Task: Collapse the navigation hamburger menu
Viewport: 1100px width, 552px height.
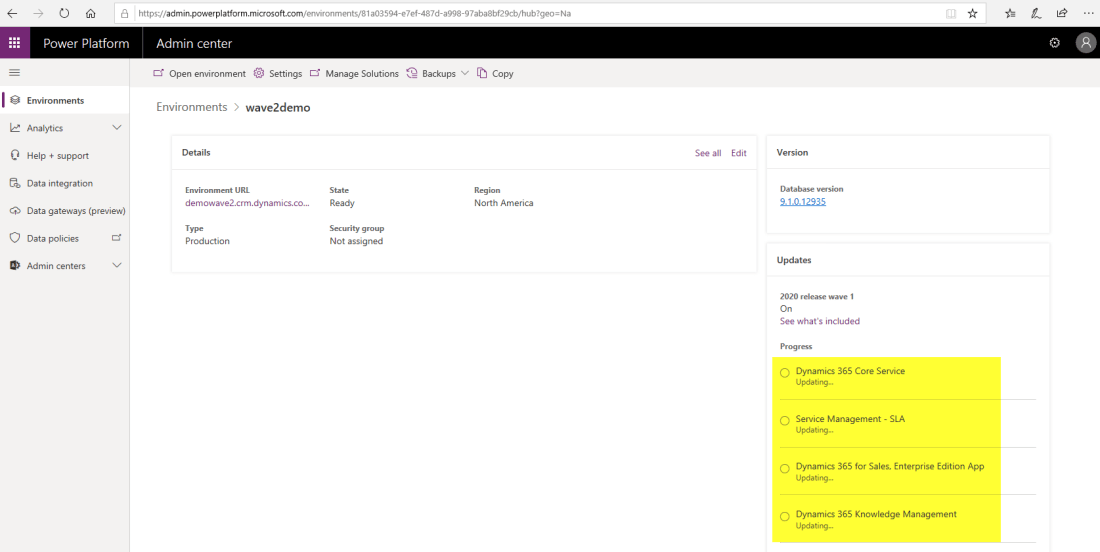Action: click(15, 73)
